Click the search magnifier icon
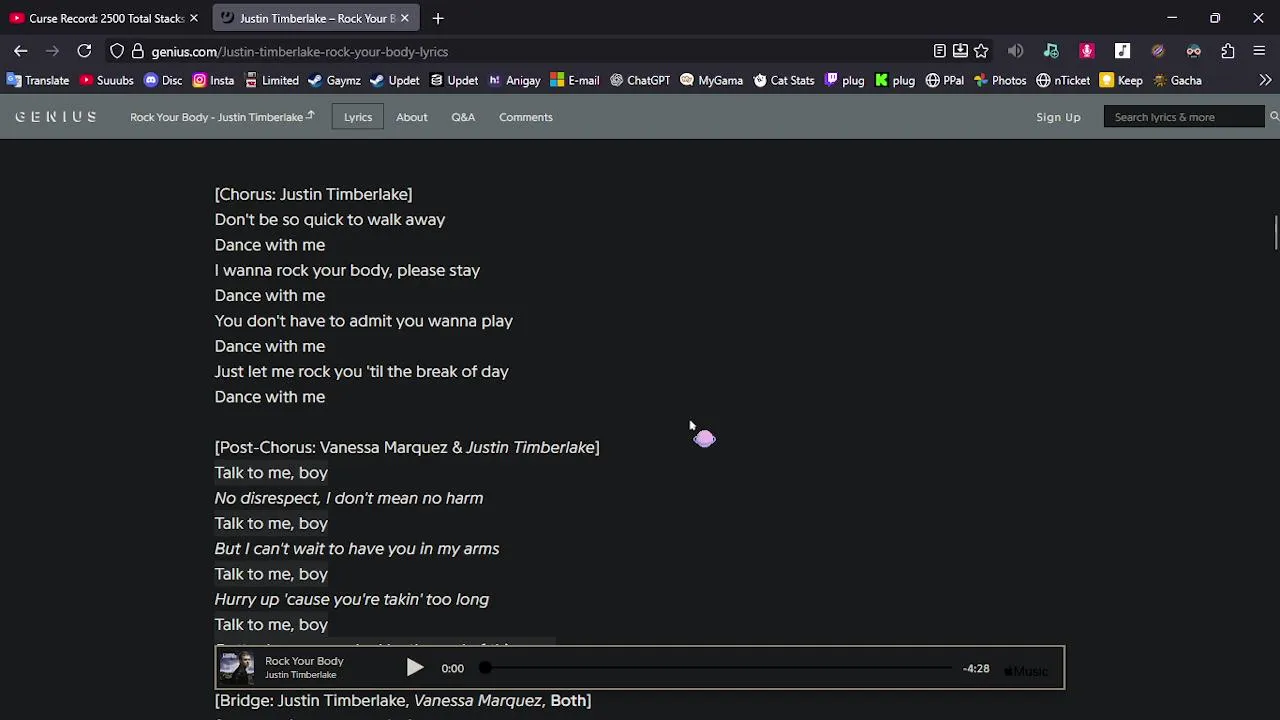This screenshot has width=1280, height=720. [x=1274, y=117]
